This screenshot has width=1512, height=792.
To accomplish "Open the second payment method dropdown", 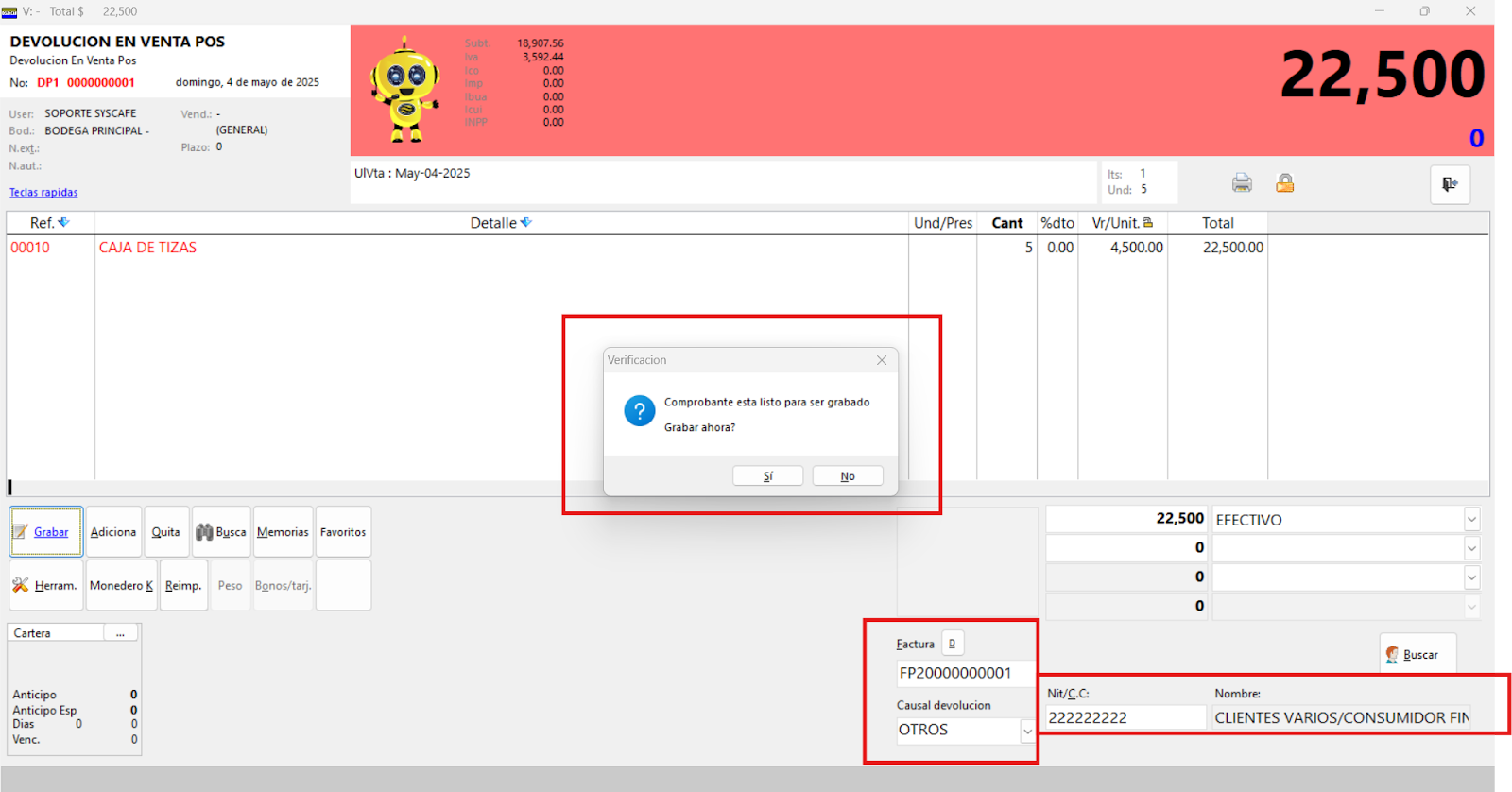I will pos(1471,548).
